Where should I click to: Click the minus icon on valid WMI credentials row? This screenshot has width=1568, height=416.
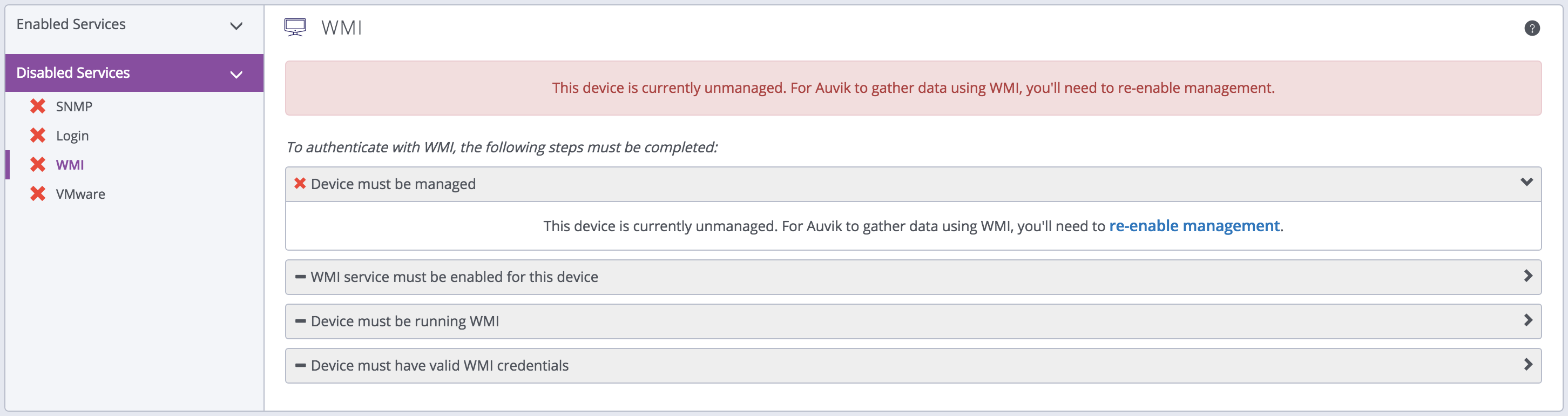click(299, 365)
